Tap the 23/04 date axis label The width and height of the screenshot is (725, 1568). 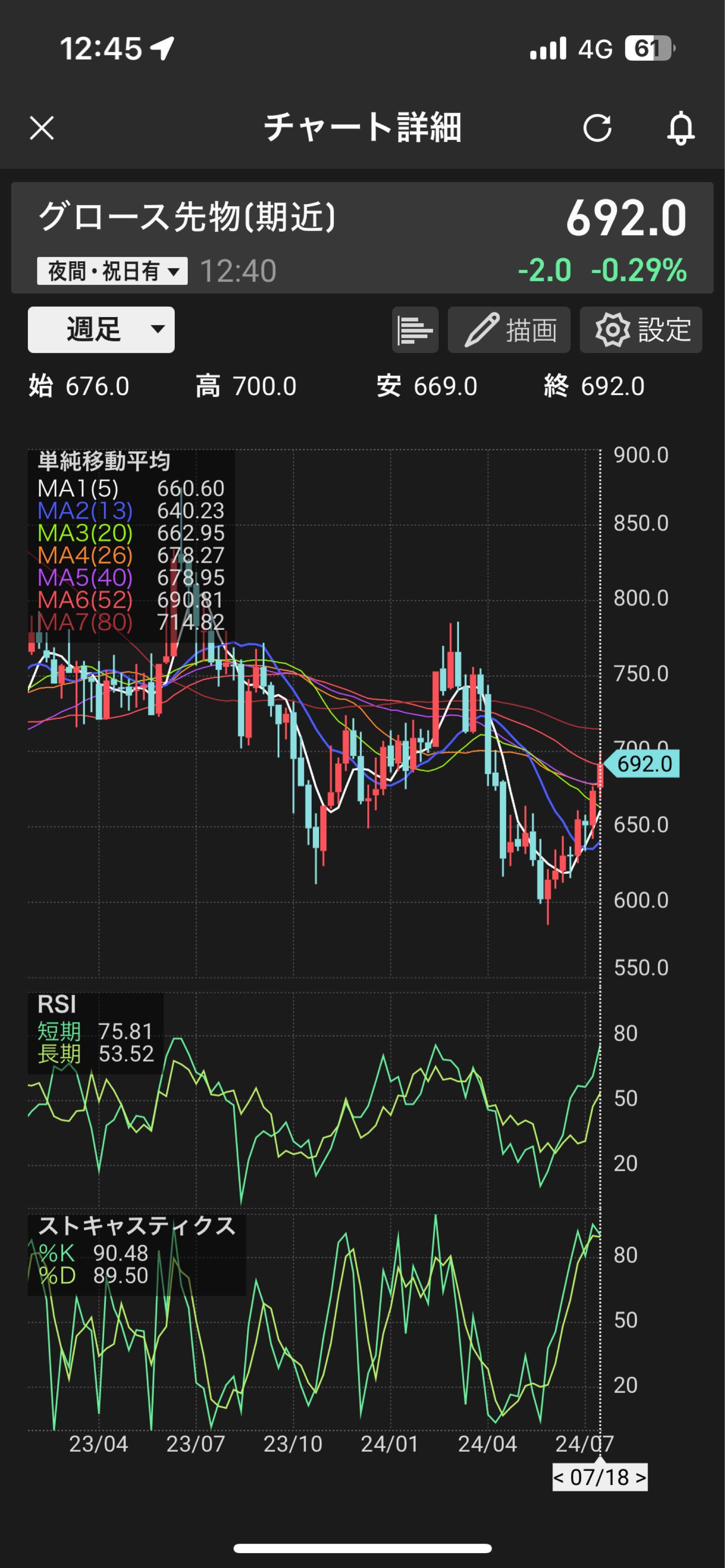(x=98, y=1443)
